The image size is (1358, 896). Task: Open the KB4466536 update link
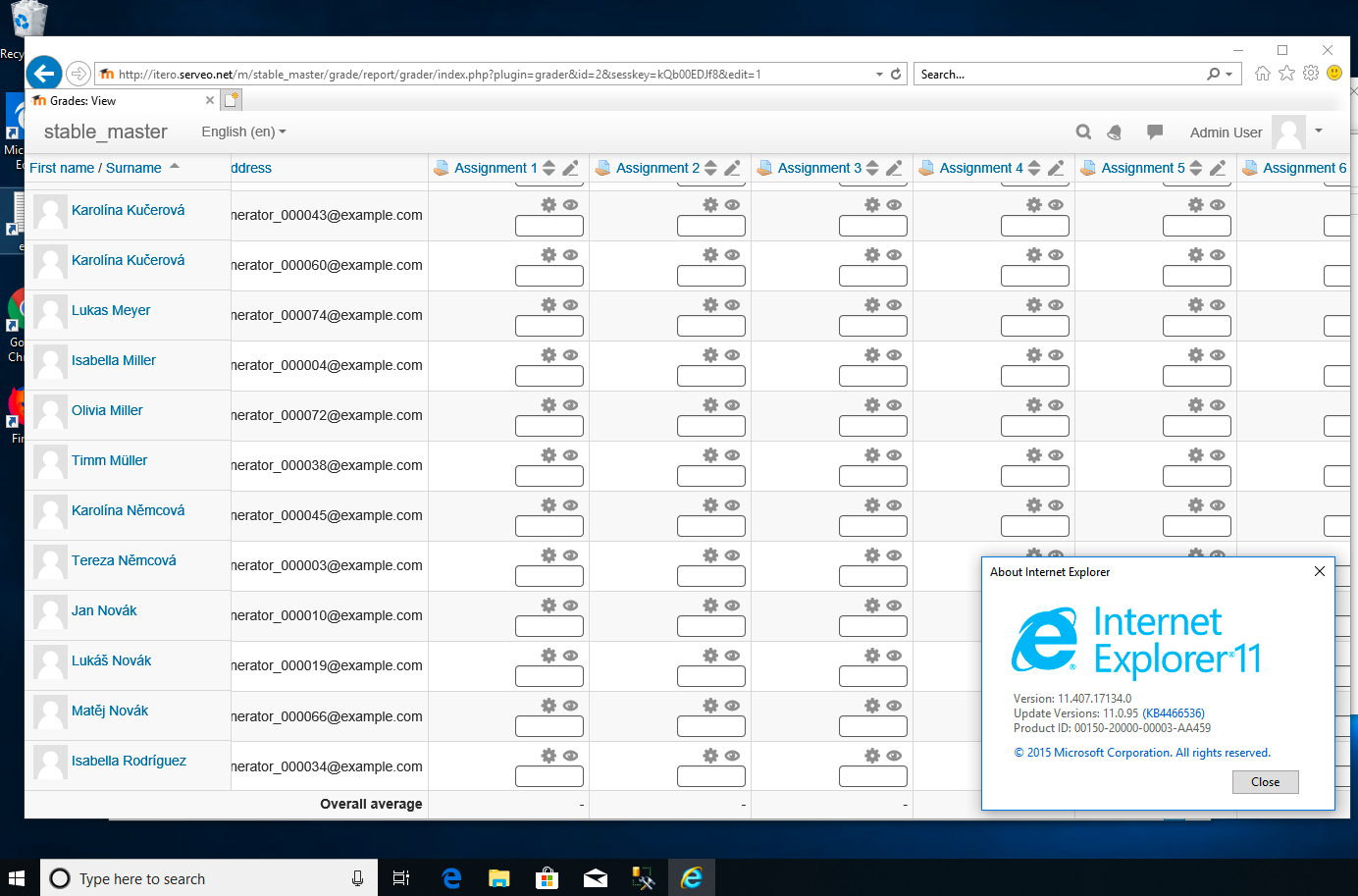1174,713
